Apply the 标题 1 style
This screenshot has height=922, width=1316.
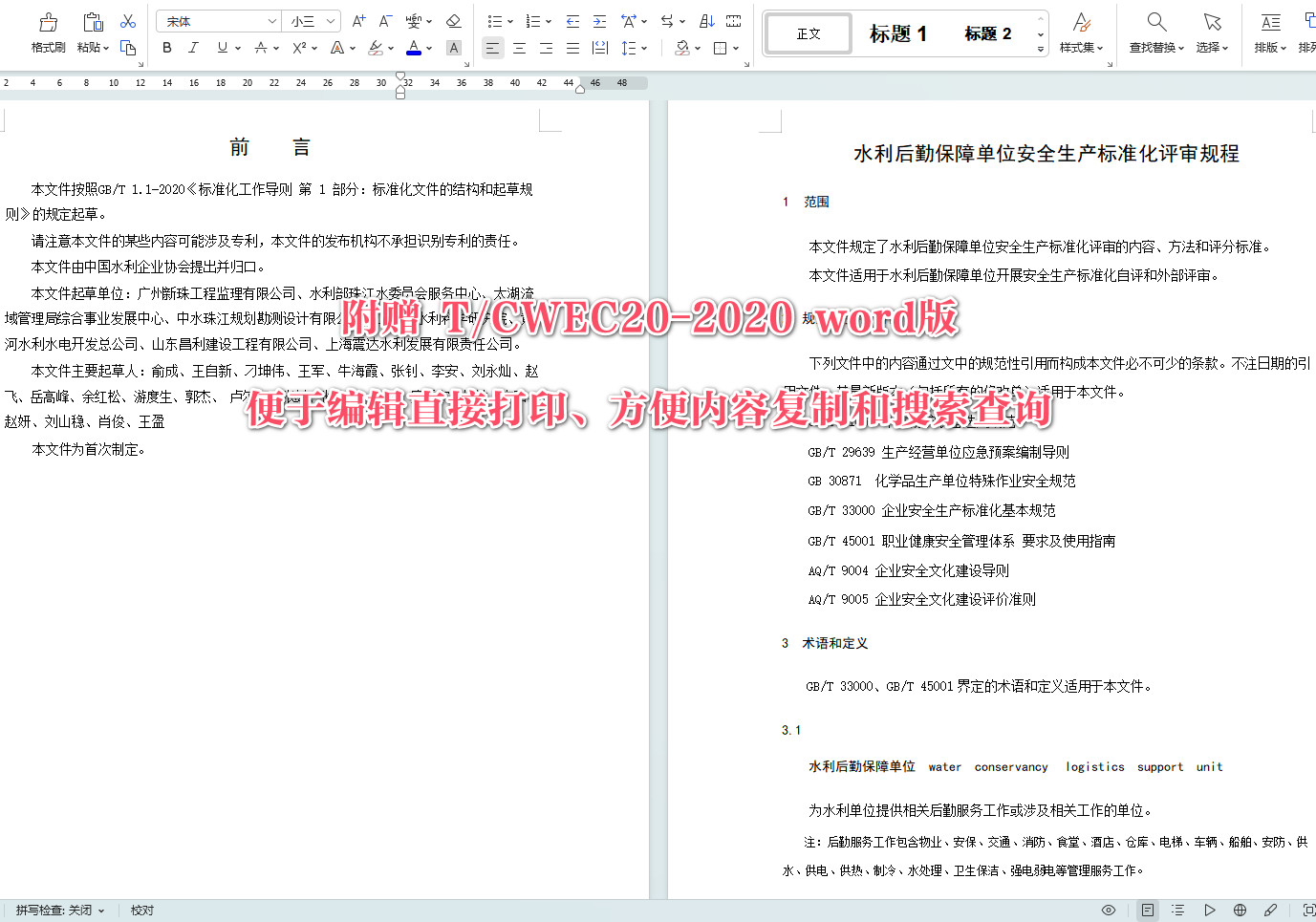click(x=899, y=32)
